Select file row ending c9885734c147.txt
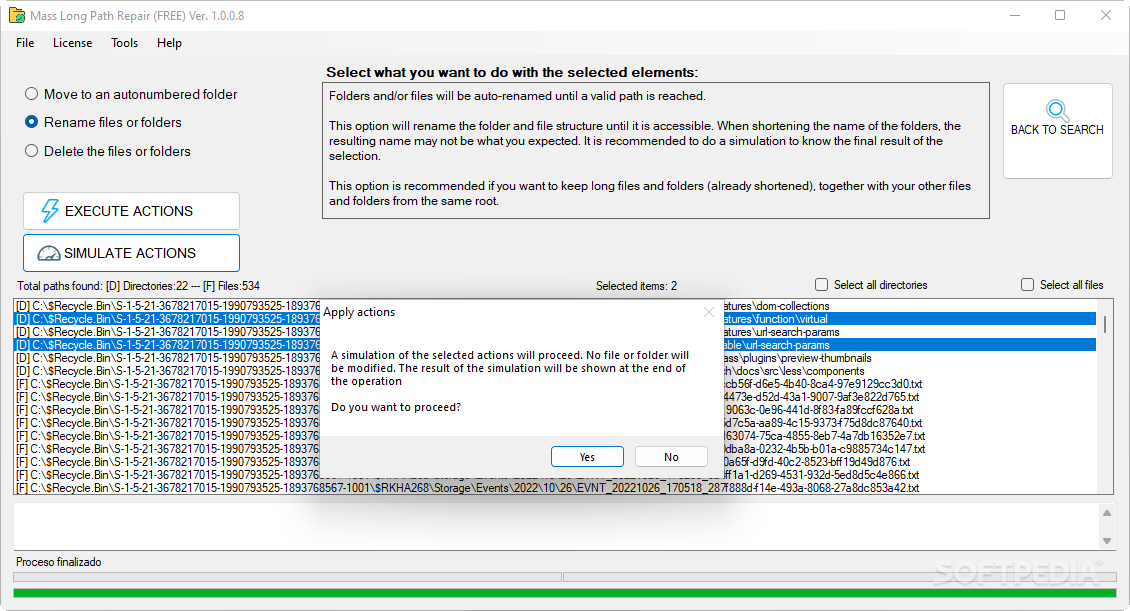Viewport: 1130px width, 611px height. click(x=556, y=449)
